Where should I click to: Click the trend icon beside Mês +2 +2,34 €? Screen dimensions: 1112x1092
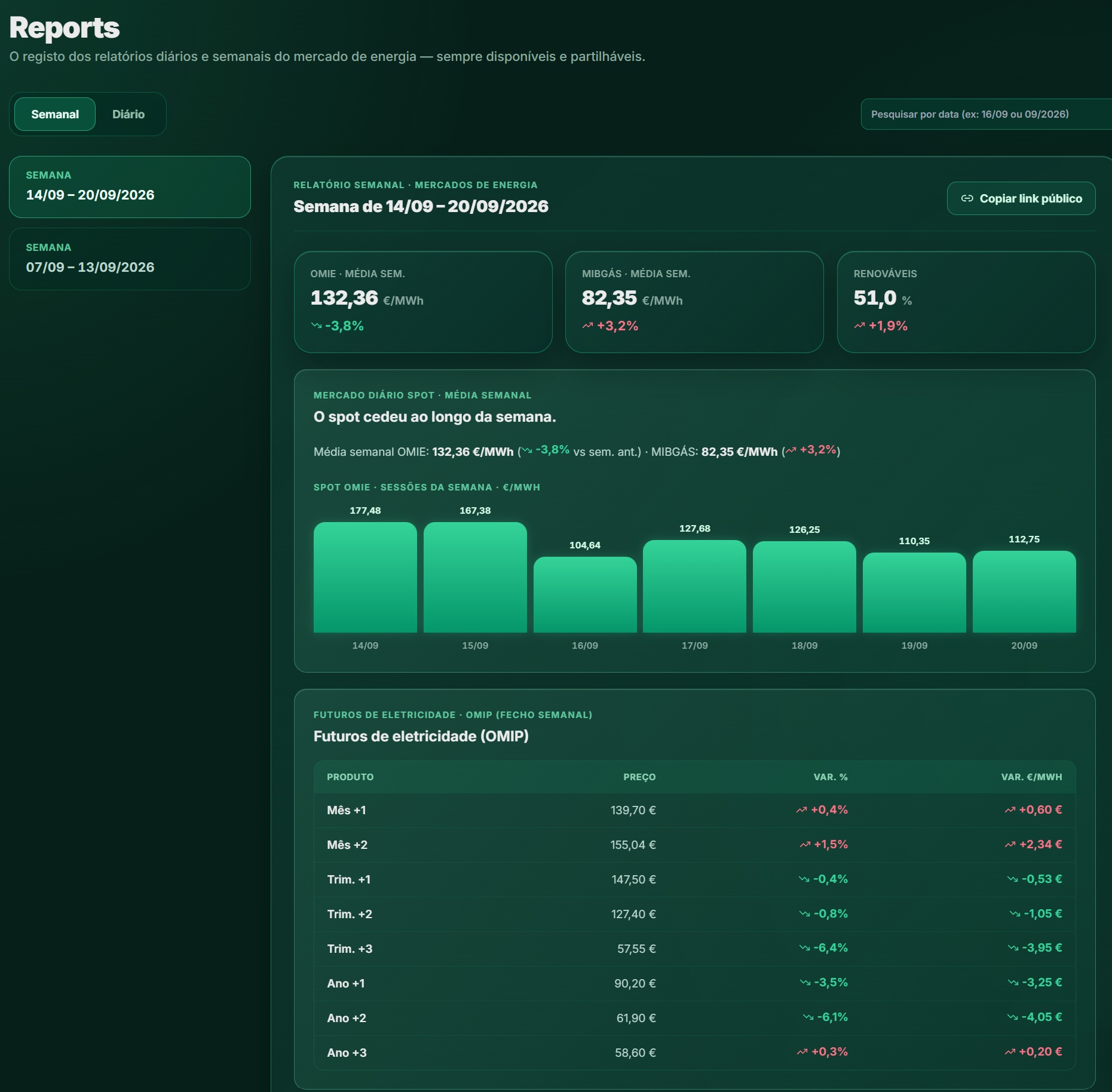click(x=1010, y=845)
